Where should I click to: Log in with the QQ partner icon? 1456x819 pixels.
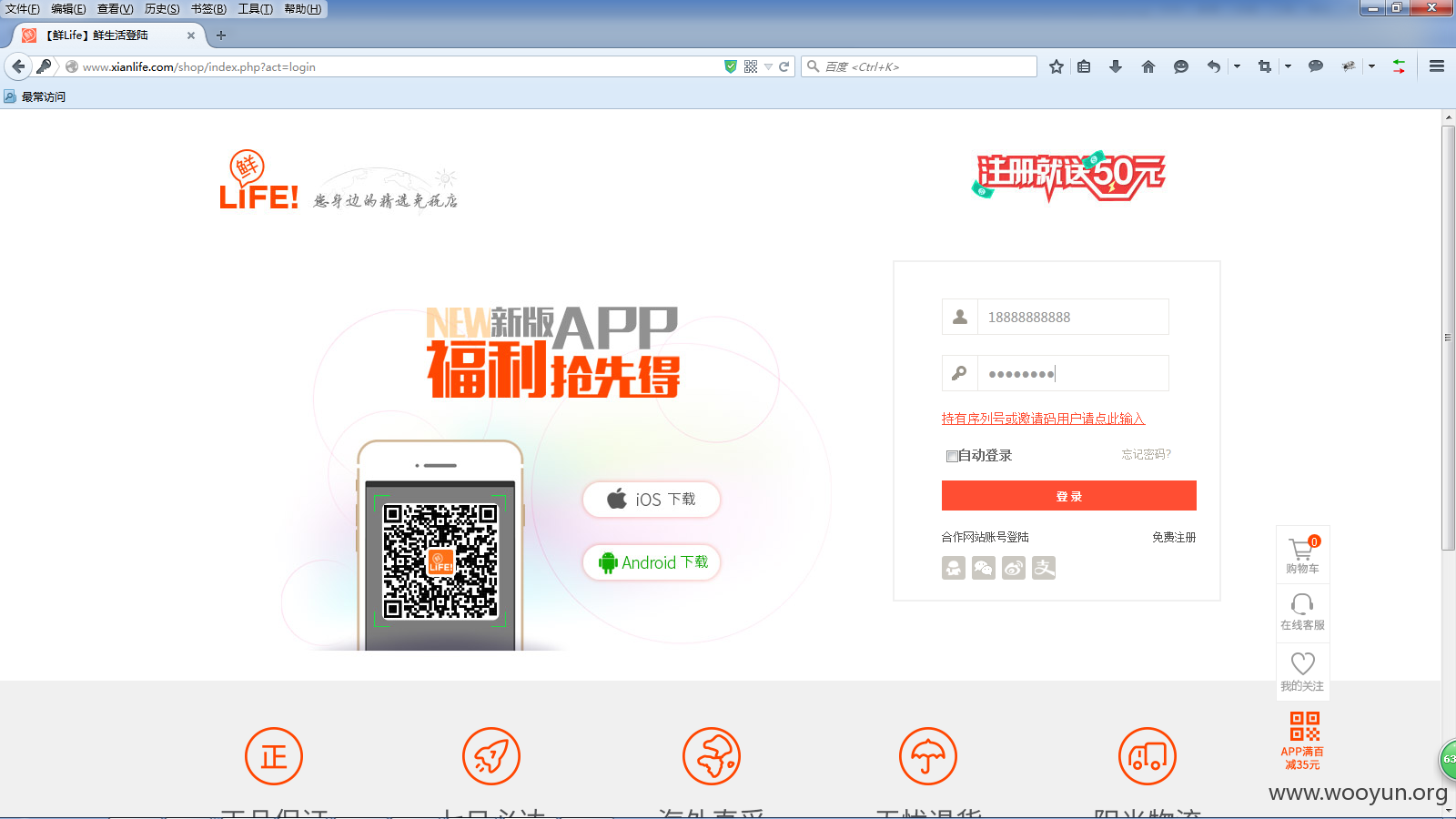(954, 568)
